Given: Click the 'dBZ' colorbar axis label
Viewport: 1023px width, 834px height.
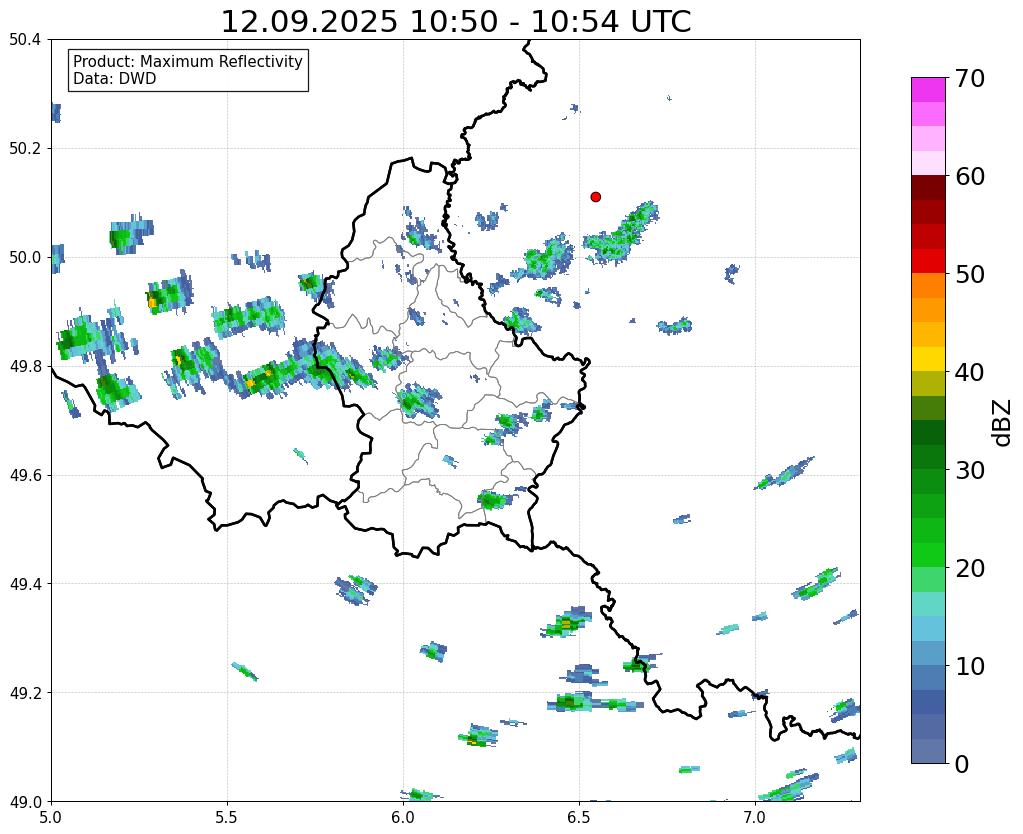Looking at the screenshot, I should (1003, 423).
